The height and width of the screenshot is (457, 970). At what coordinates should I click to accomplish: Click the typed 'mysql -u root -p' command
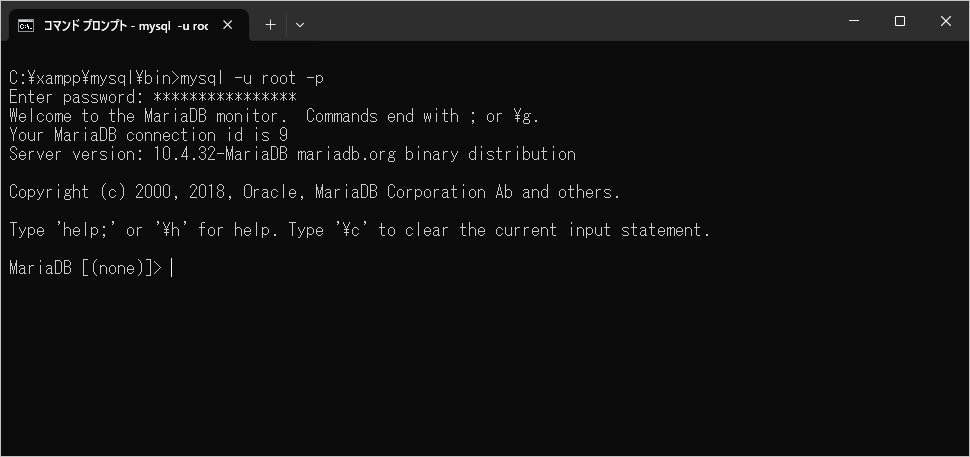[x=252, y=78]
